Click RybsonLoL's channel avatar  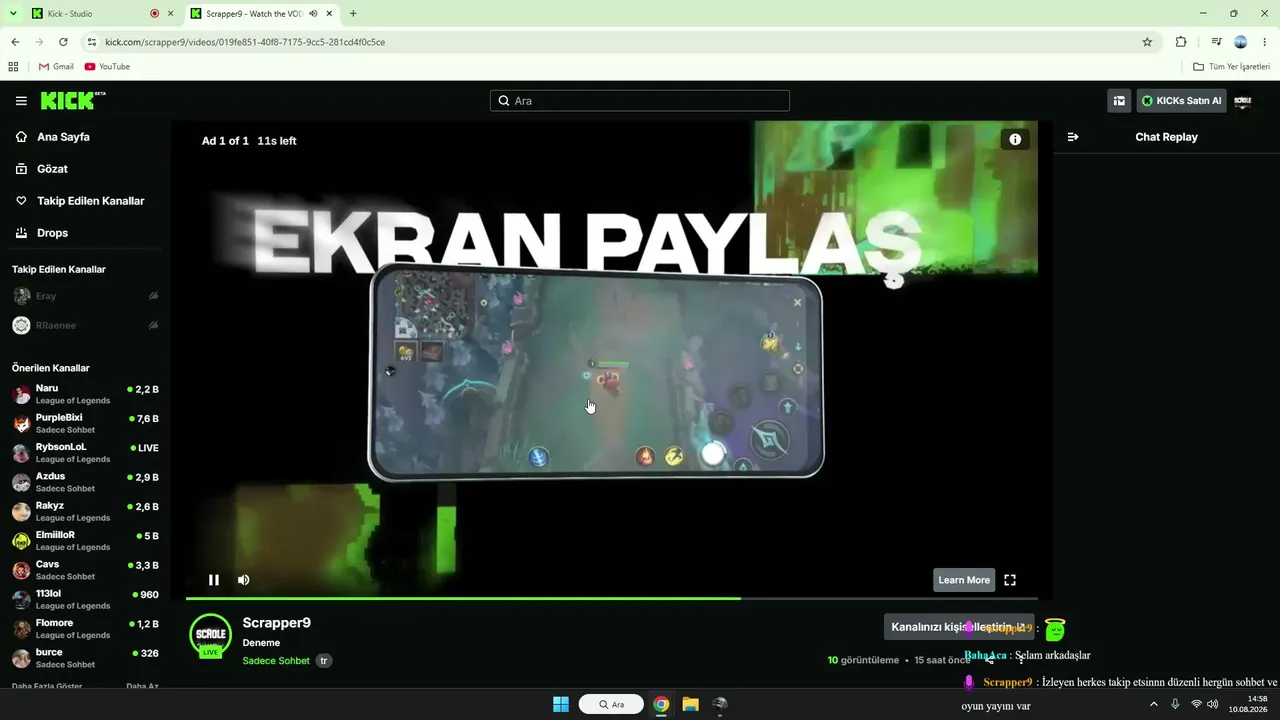point(21,453)
